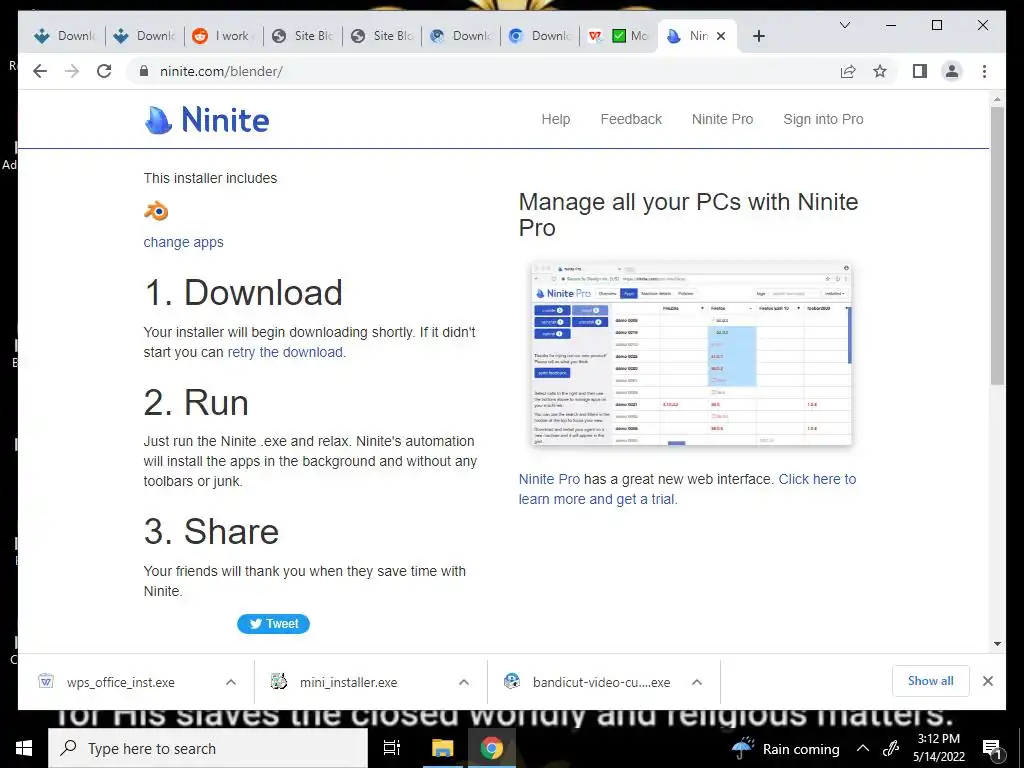Click the Windows taskbar search box
The image size is (1024, 768).
208,748
